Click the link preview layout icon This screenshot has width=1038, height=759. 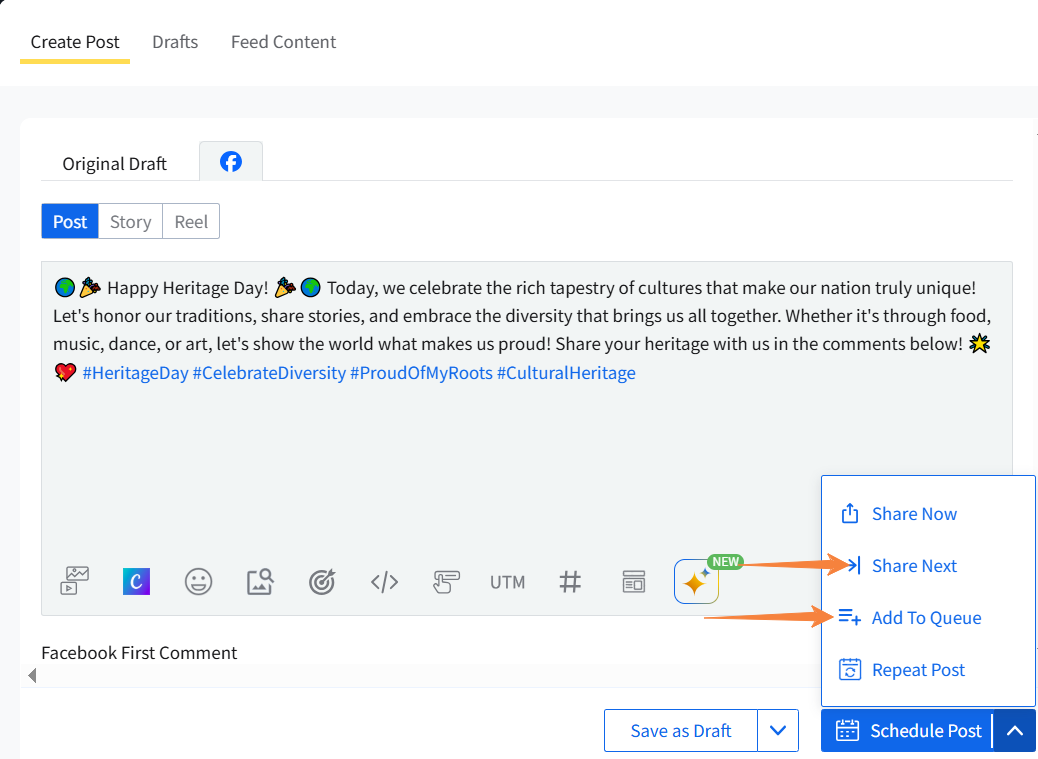634,581
